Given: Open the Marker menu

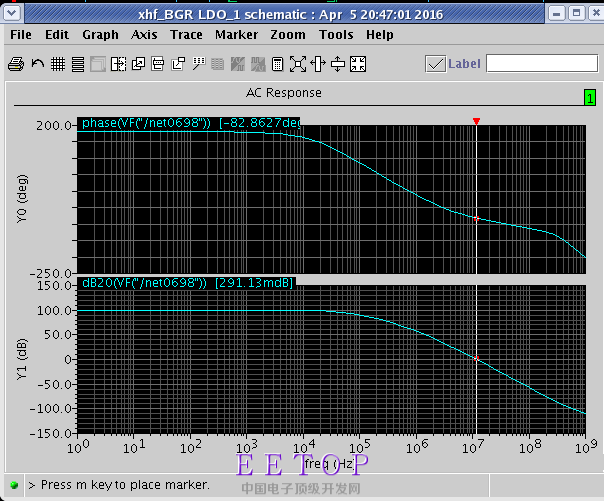Looking at the screenshot, I should 237,35.
